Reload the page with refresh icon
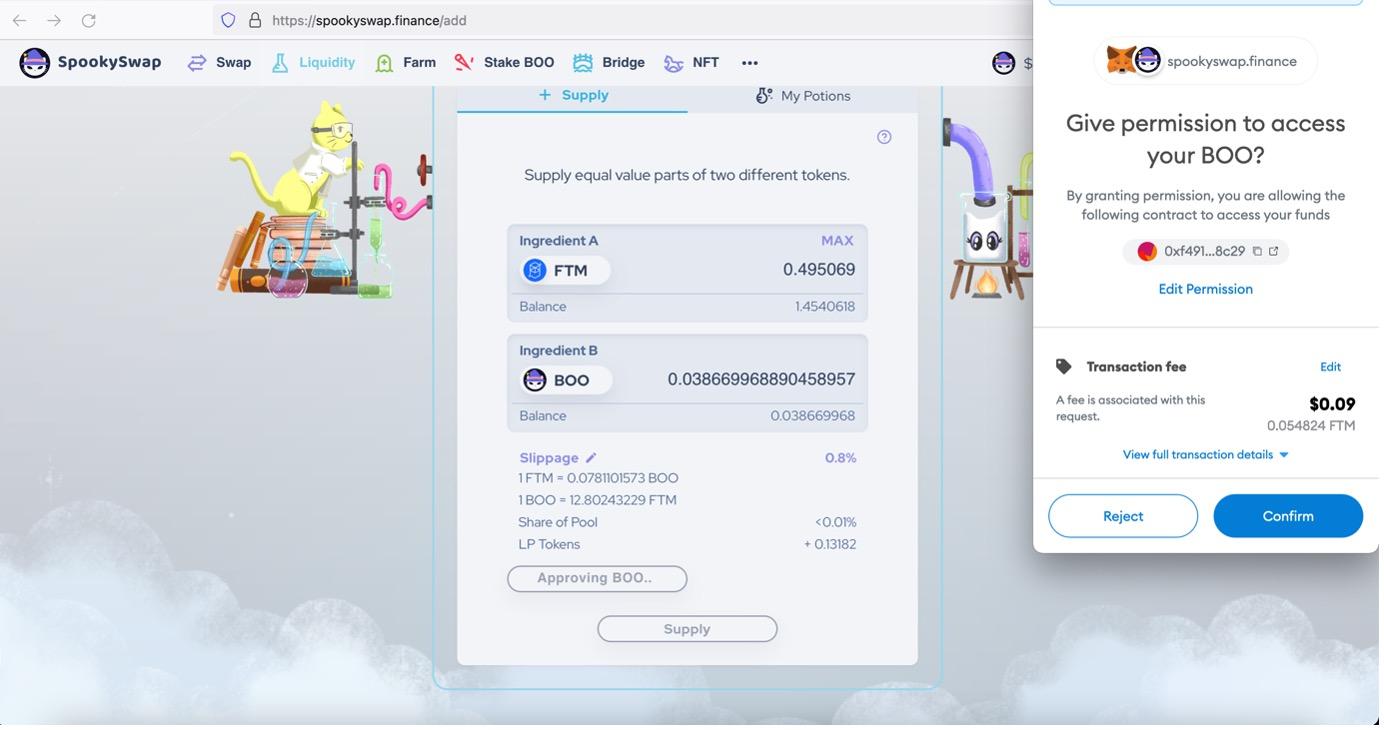 89,20
